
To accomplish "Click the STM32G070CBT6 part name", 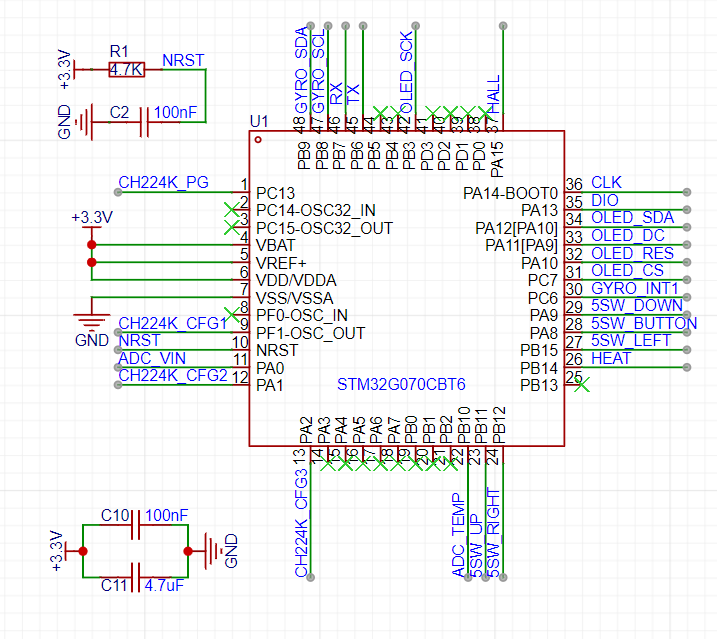I will (401, 384).
